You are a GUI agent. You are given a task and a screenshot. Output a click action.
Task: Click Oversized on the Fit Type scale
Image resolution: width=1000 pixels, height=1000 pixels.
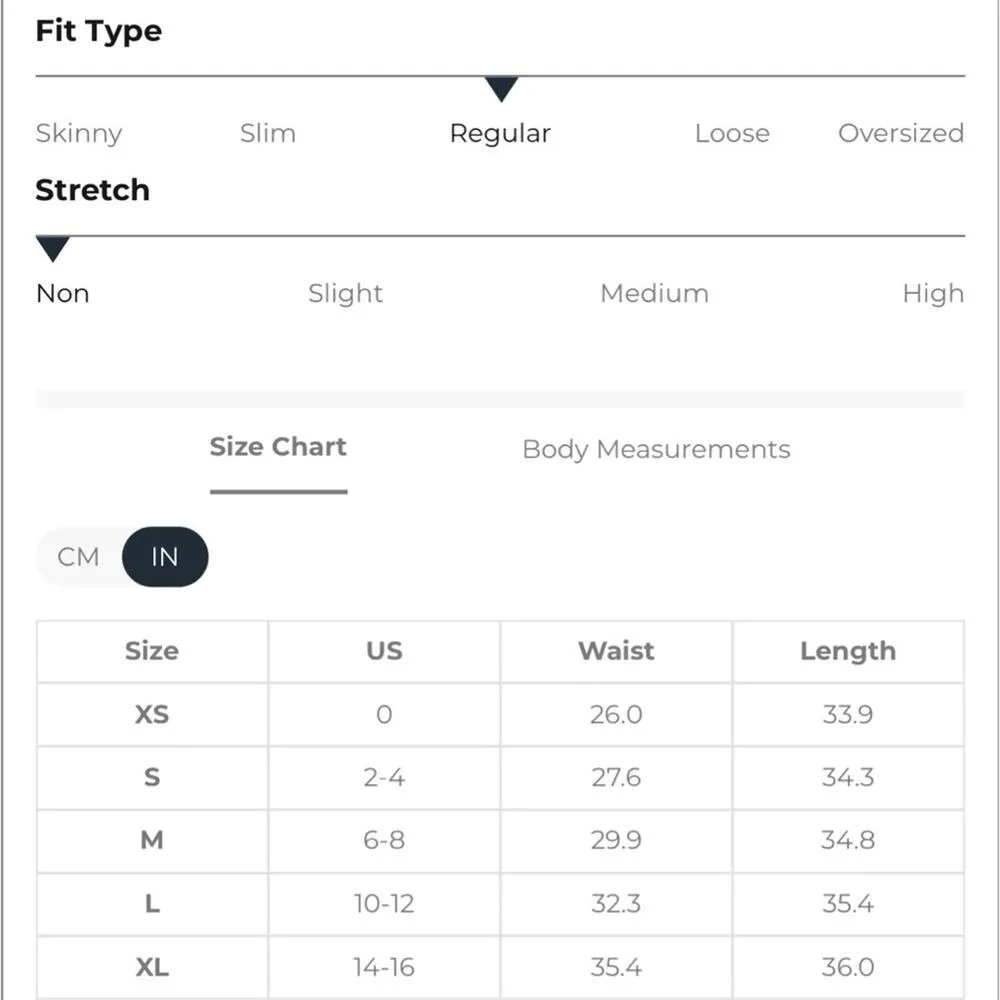pos(900,133)
